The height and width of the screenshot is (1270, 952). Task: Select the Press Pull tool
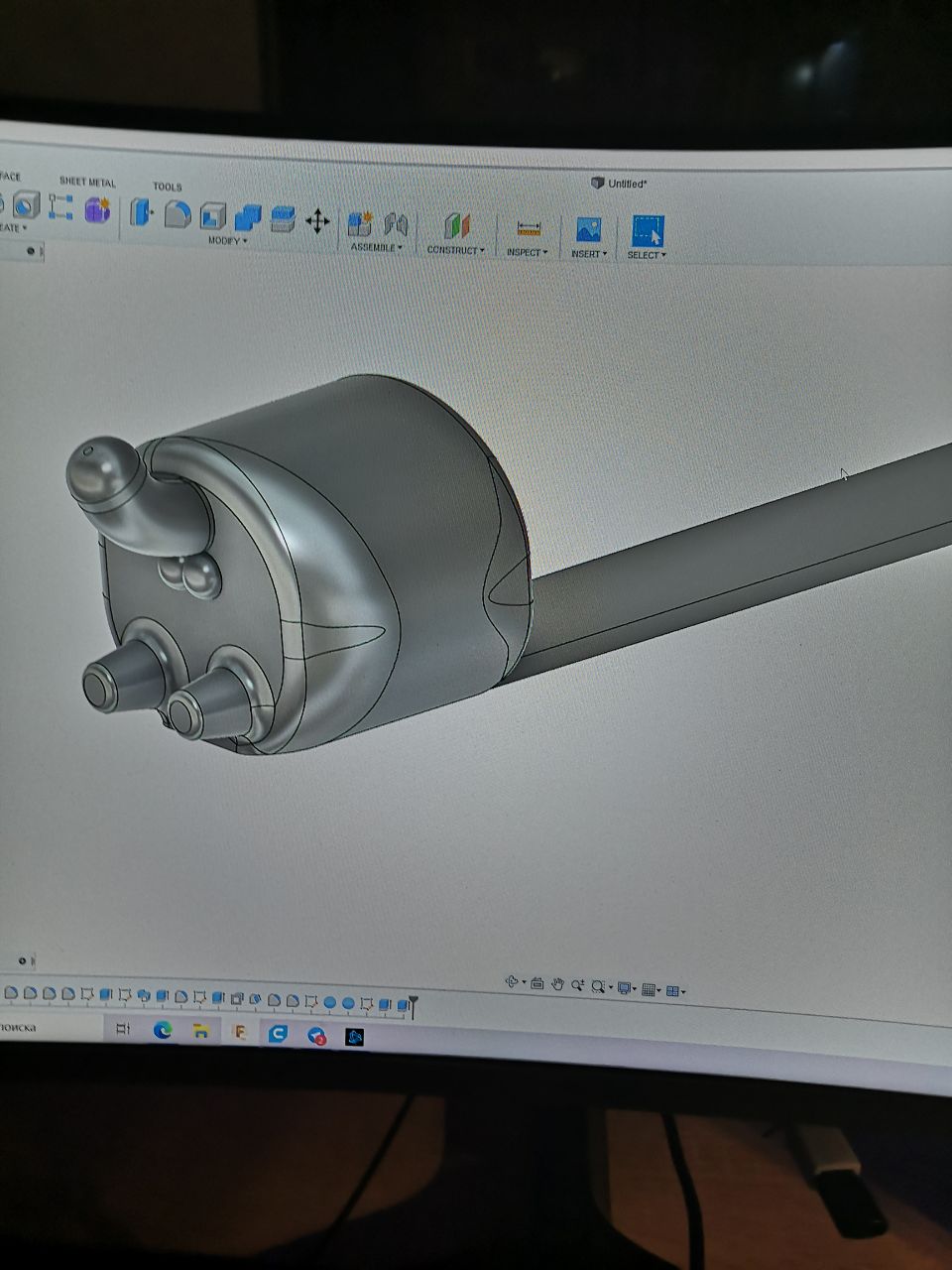pos(141,211)
